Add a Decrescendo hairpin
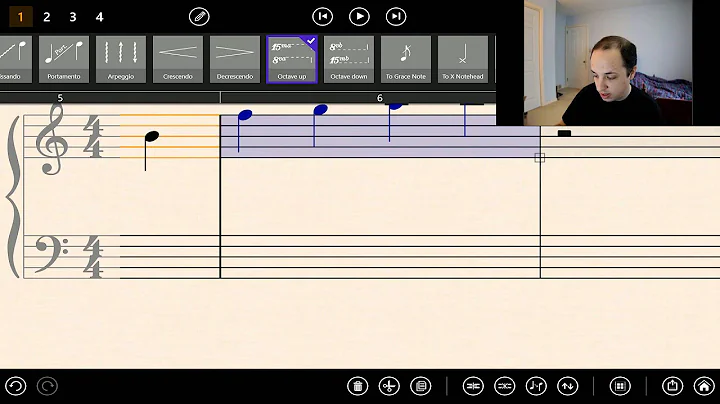 (235, 60)
